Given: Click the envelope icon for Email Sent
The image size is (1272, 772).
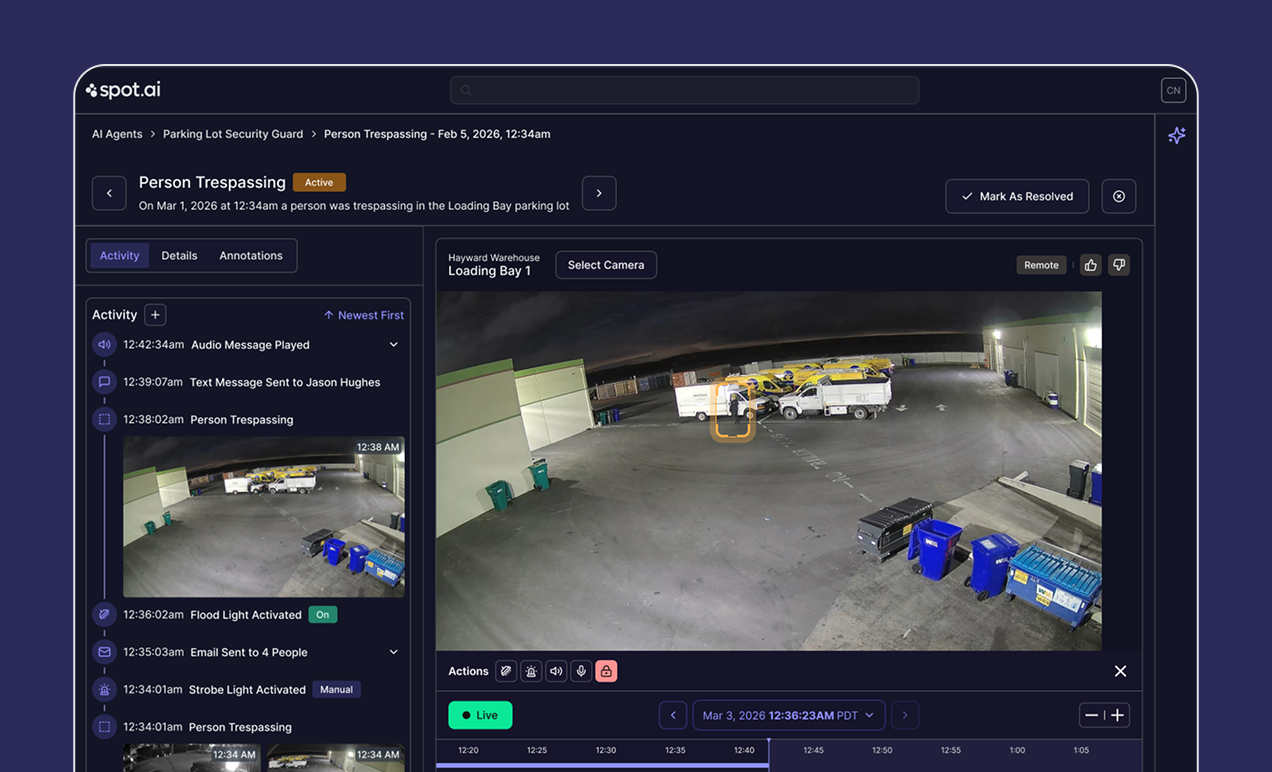Looking at the screenshot, I should [x=104, y=652].
